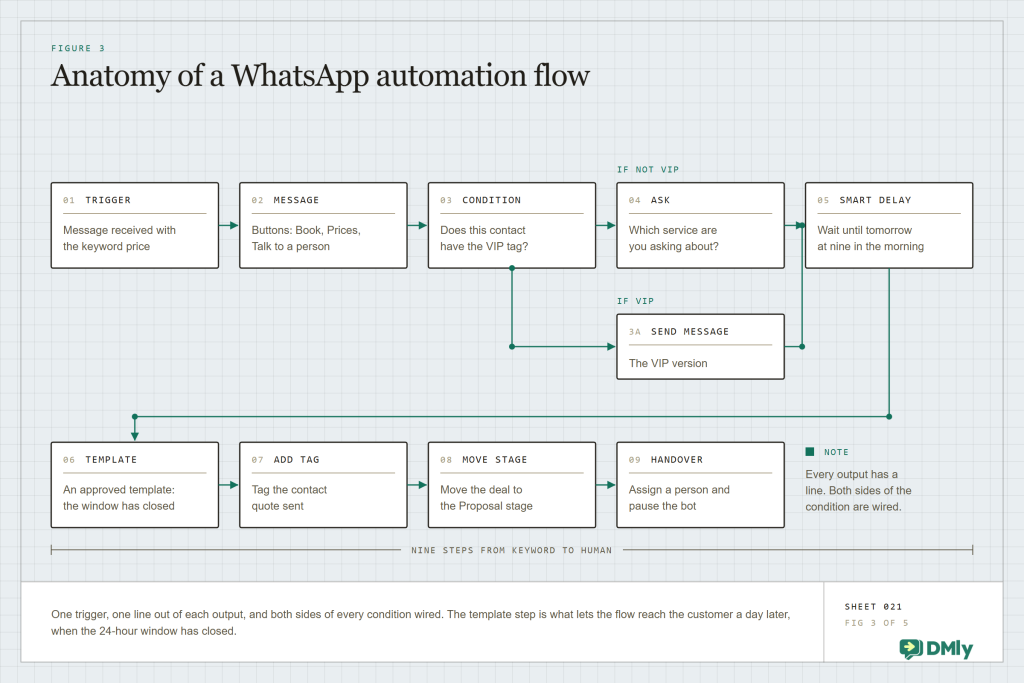Select the 01 TRIGGER step box

coord(135,225)
